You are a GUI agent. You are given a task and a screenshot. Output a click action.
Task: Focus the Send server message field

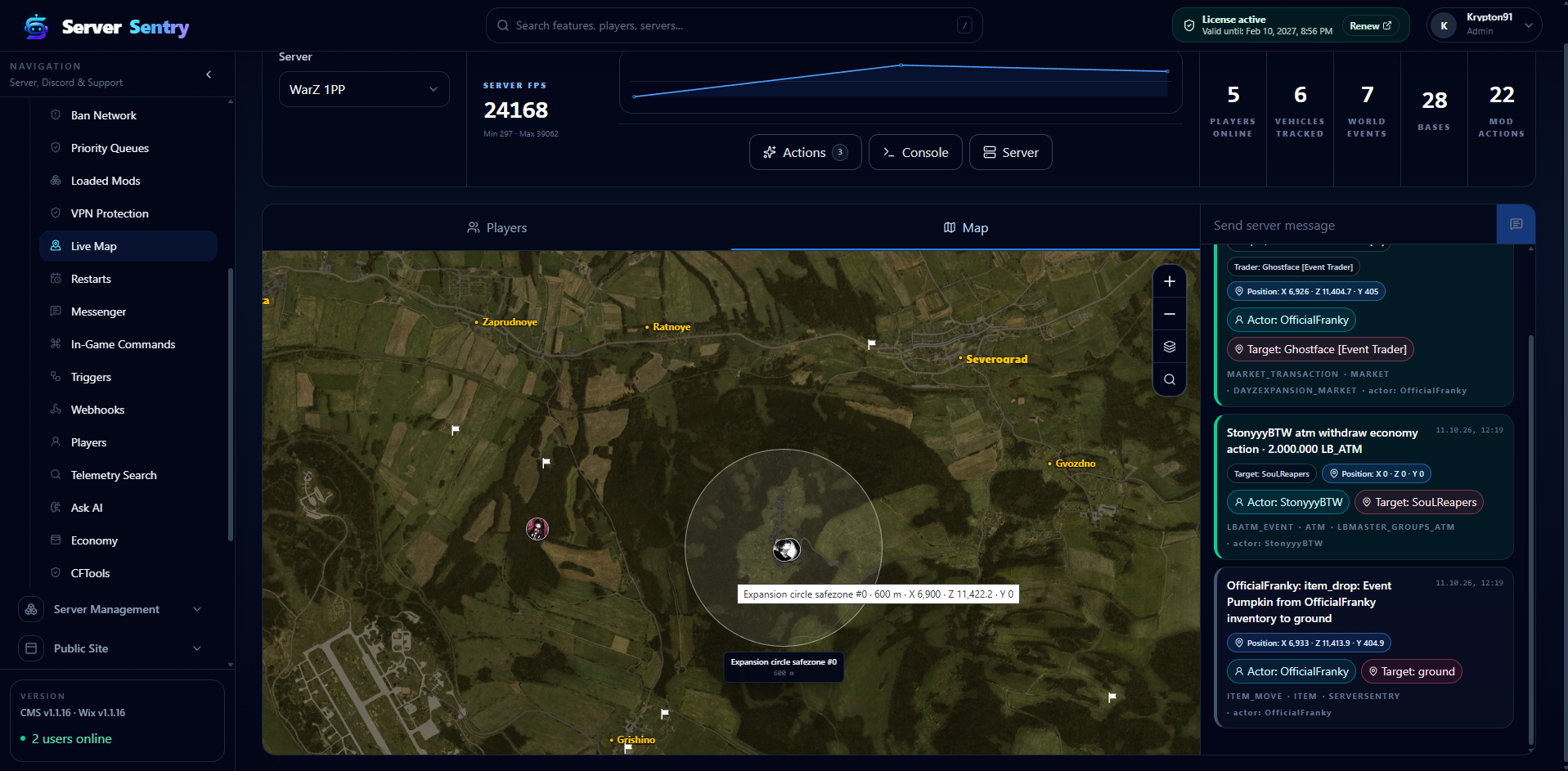tap(1348, 225)
